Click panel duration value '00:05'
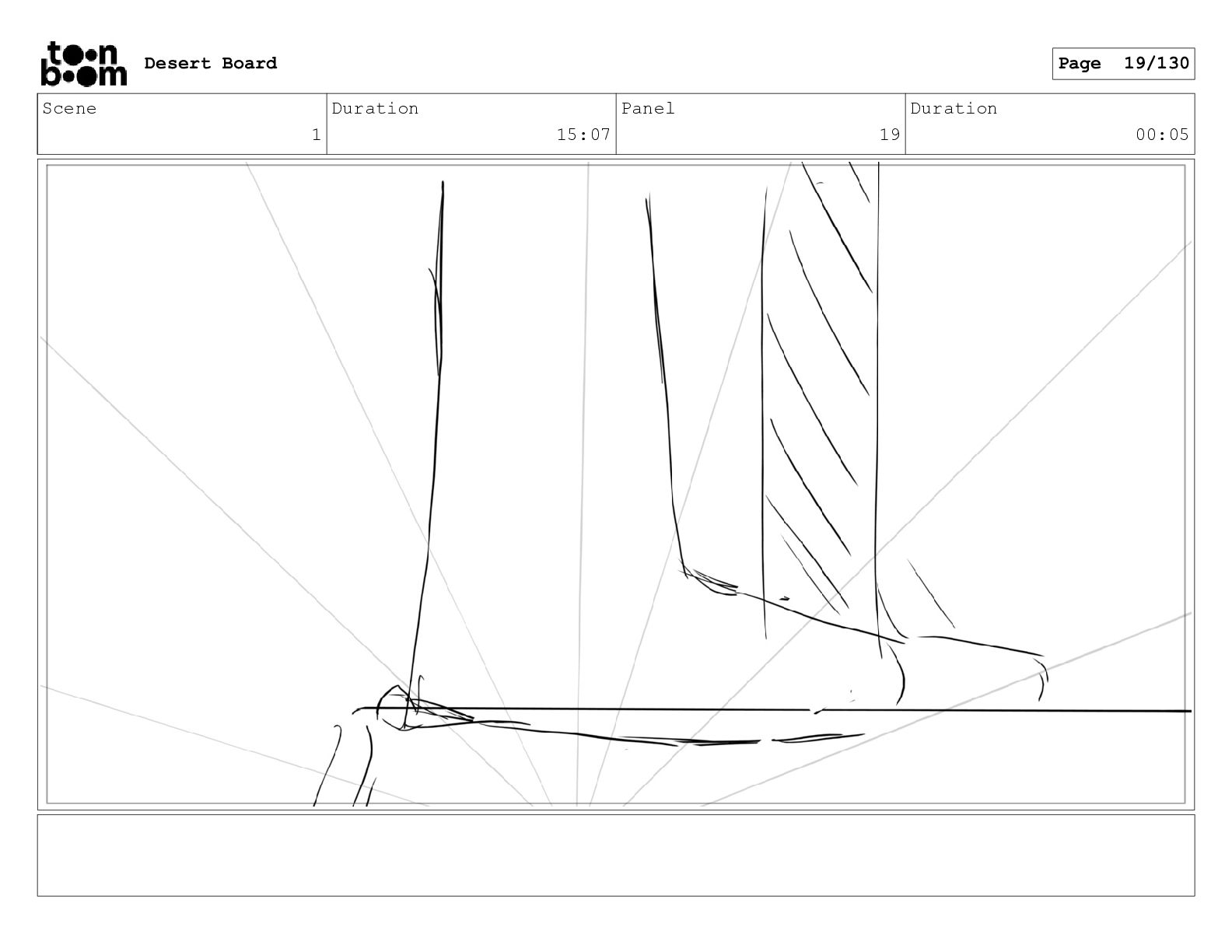 click(1162, 135)
